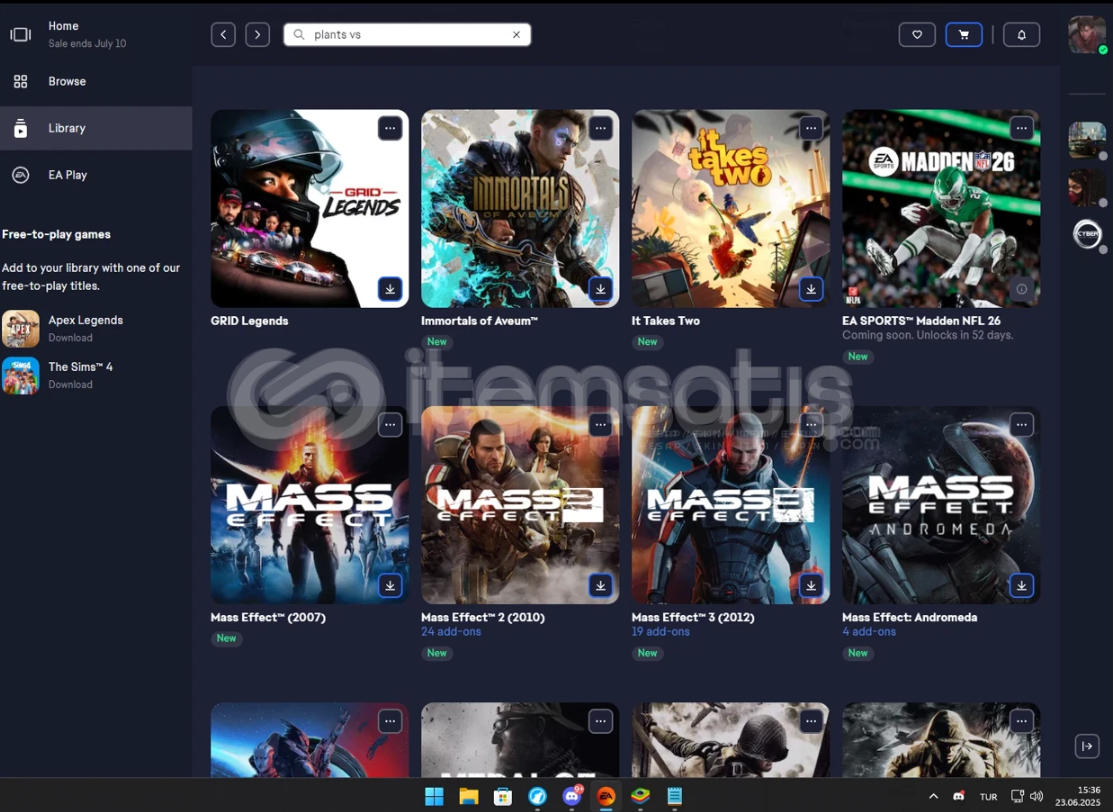1113x812 pixels.
Task: Click the EA app taskbar icon
Action: pos(605,796)
